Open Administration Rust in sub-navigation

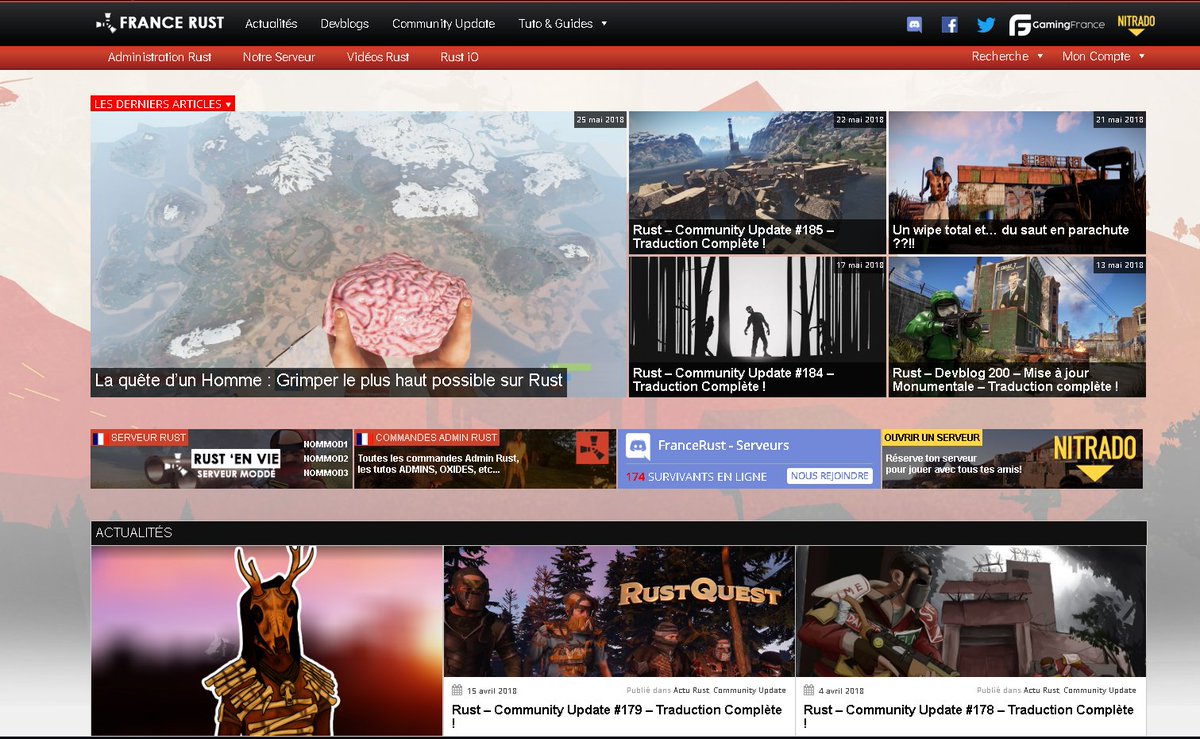(160, 57)
